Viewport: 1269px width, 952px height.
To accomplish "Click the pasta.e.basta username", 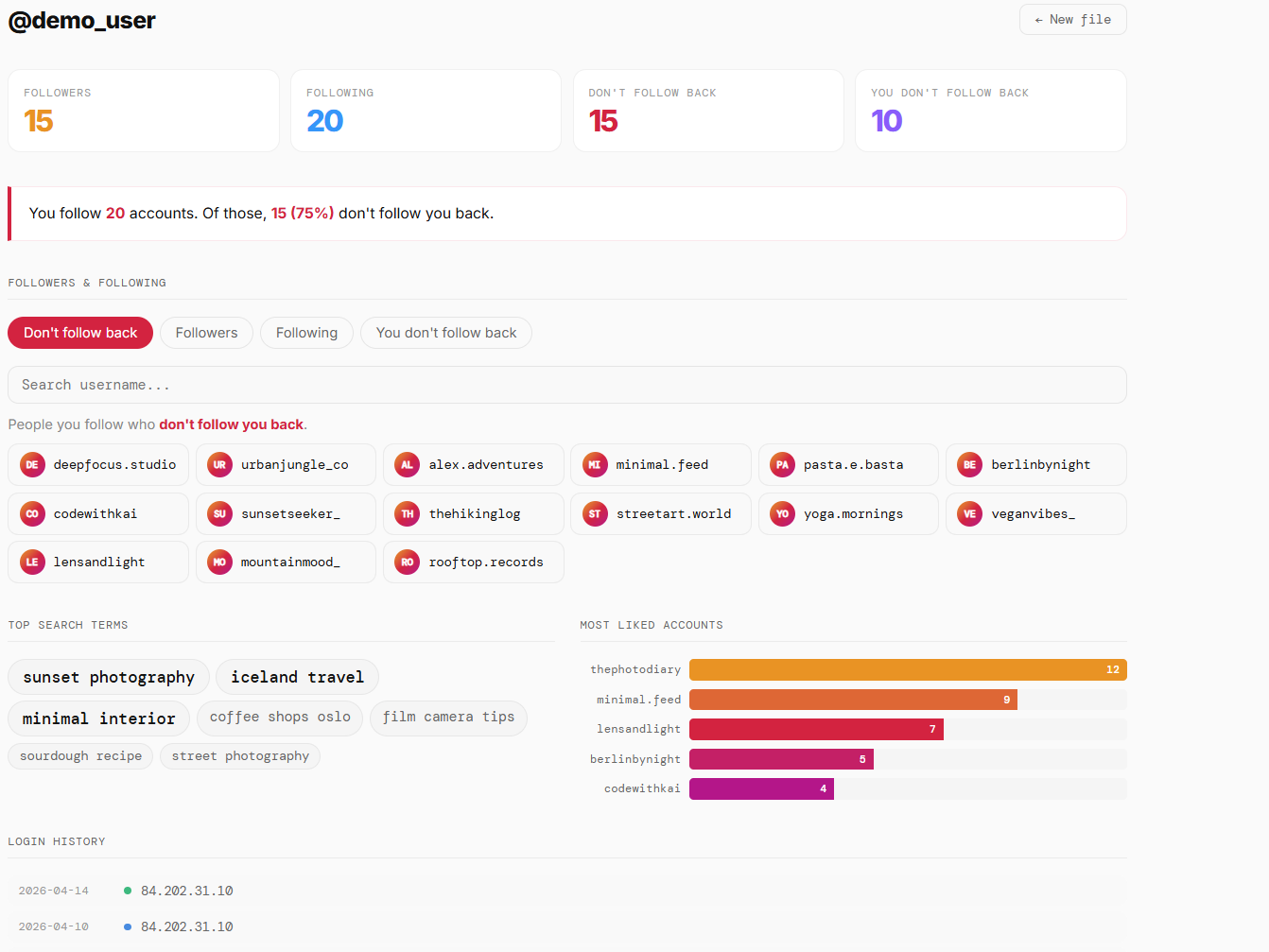I will point(853,464).
